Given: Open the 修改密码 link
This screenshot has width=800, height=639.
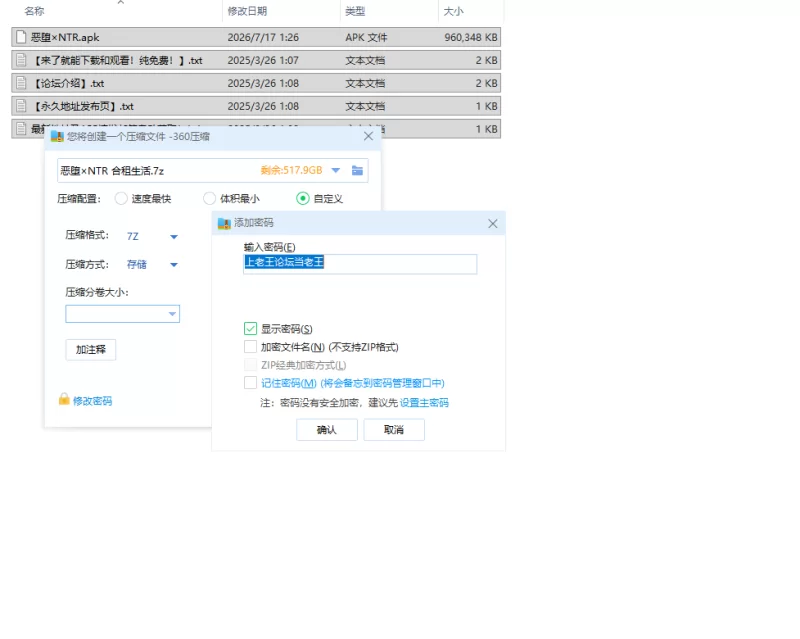Looking at the screenshot, I should (92, 401).
